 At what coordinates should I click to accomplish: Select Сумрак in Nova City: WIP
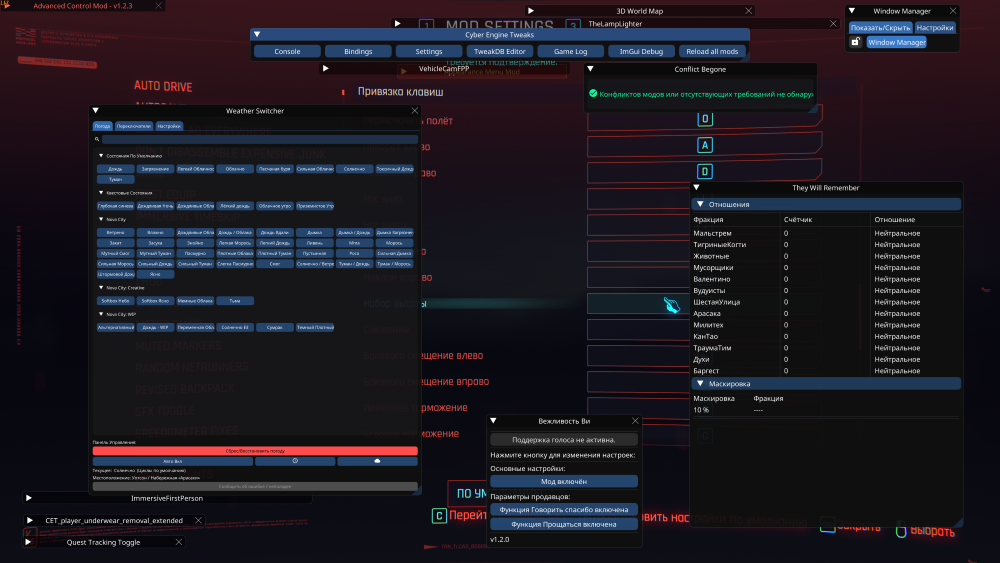pos(275,327)
